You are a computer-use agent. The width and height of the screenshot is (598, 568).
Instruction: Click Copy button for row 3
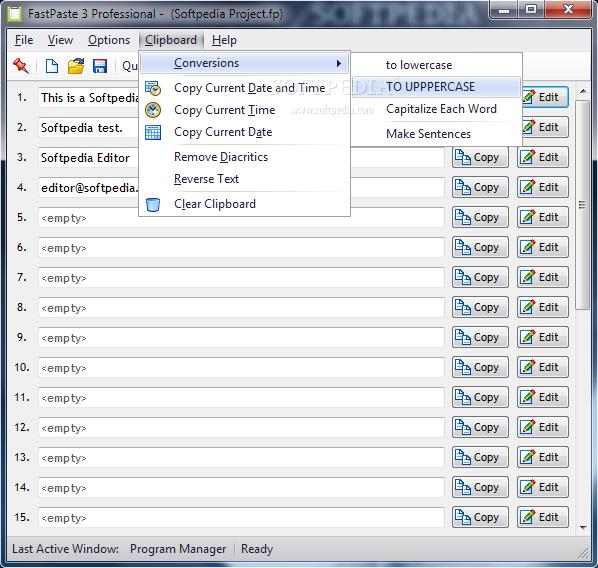pyautogui.click(x=480, y=157)
